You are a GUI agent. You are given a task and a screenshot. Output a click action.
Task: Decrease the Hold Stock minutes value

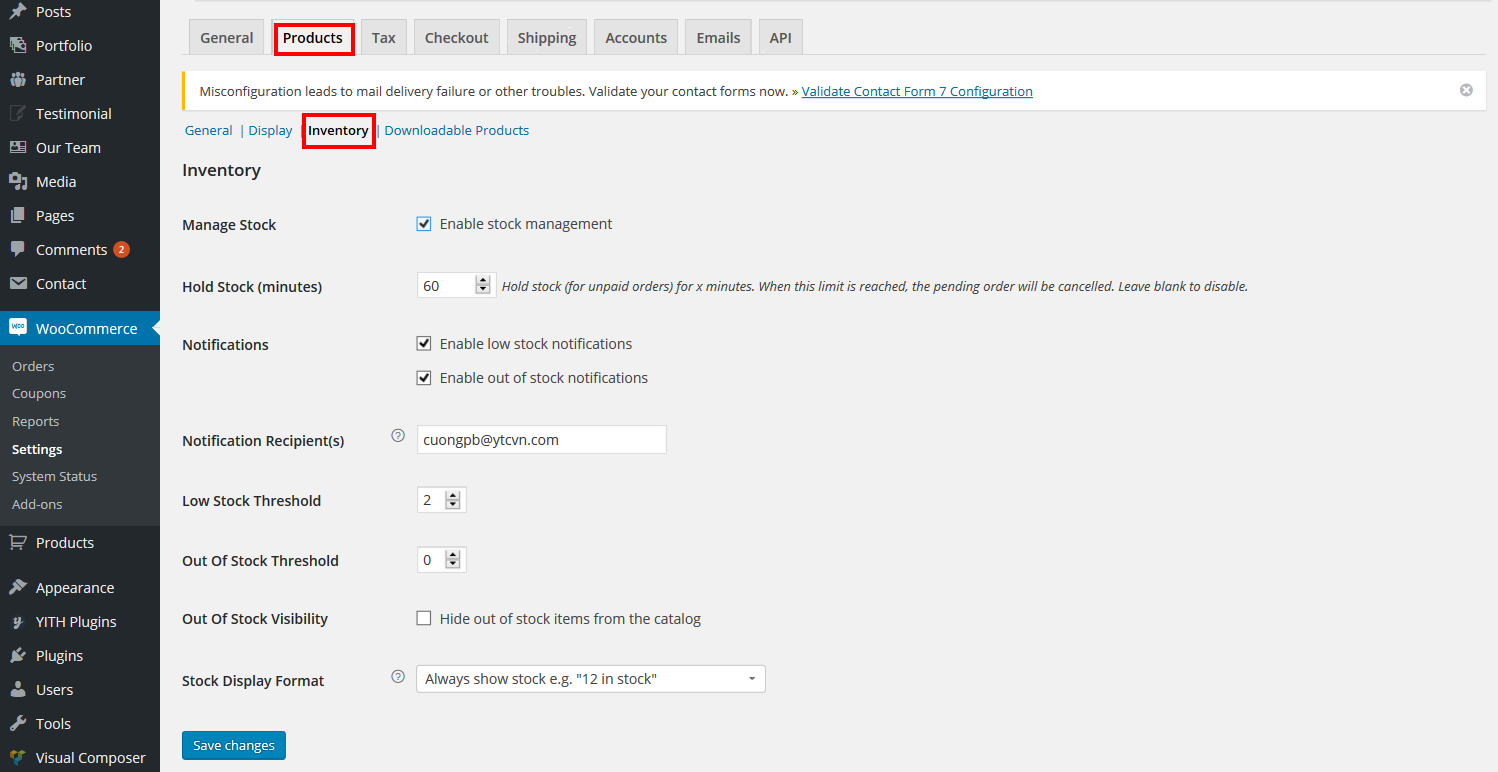[484, 290]
